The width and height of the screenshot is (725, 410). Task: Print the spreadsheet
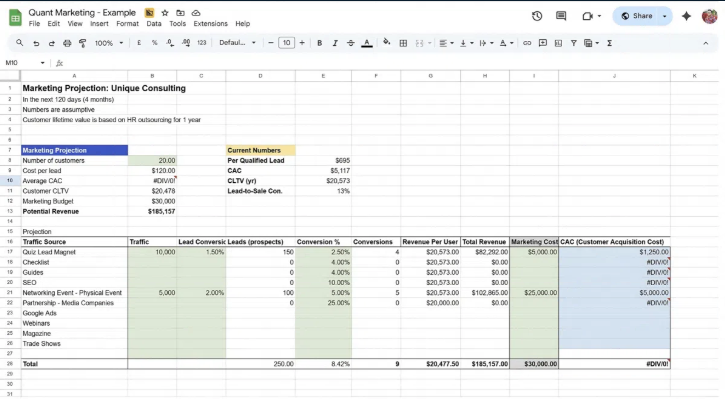click(67, 43)
